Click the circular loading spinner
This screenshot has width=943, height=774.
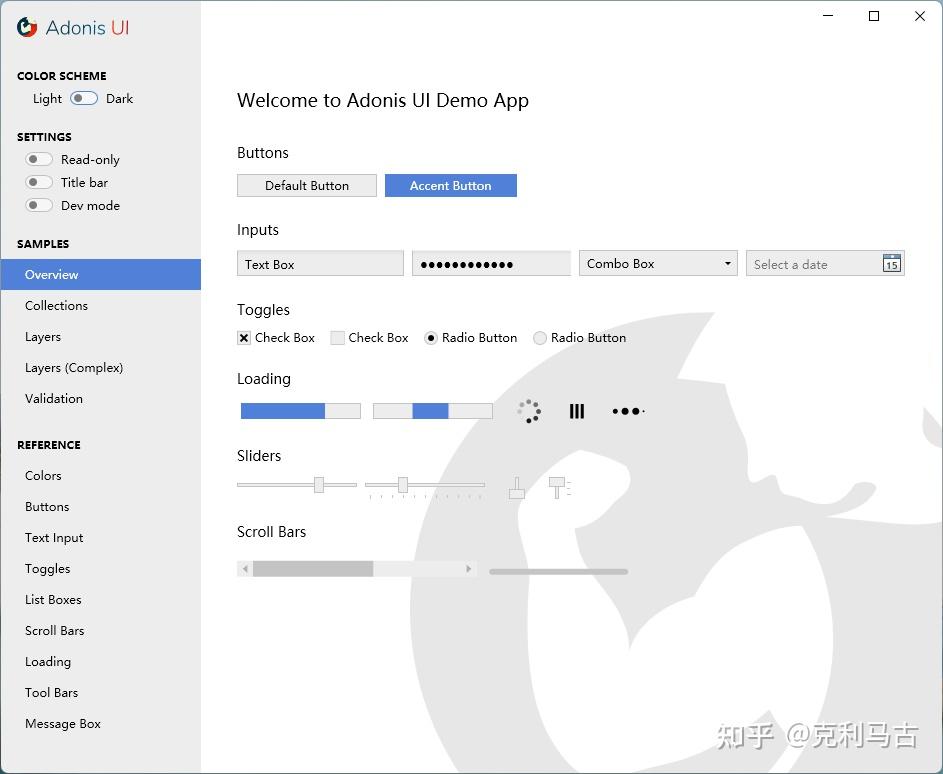529,412
